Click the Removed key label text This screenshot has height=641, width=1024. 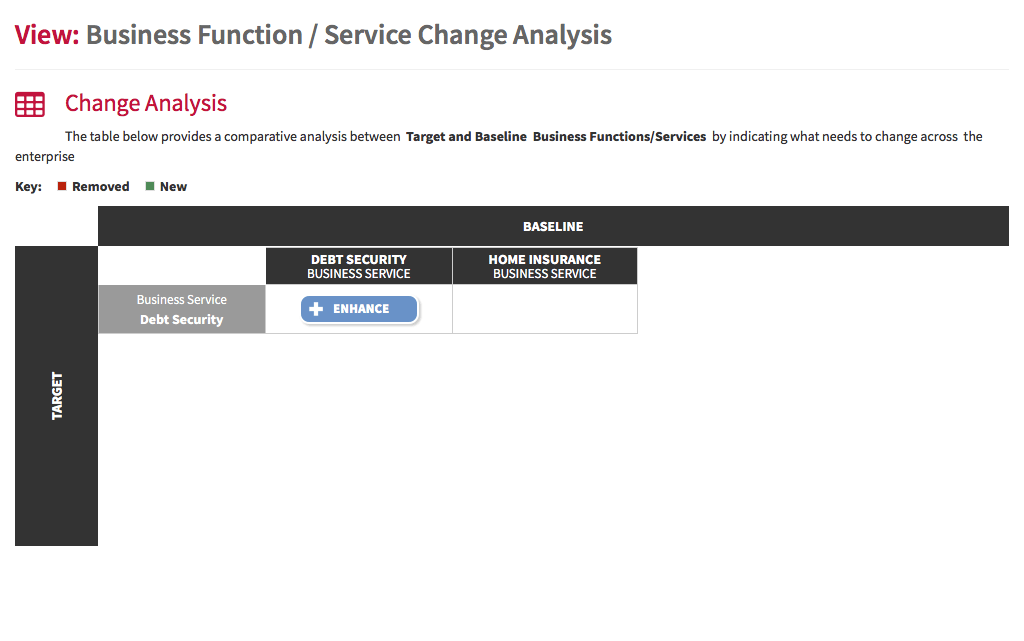(x=101, y=187)
